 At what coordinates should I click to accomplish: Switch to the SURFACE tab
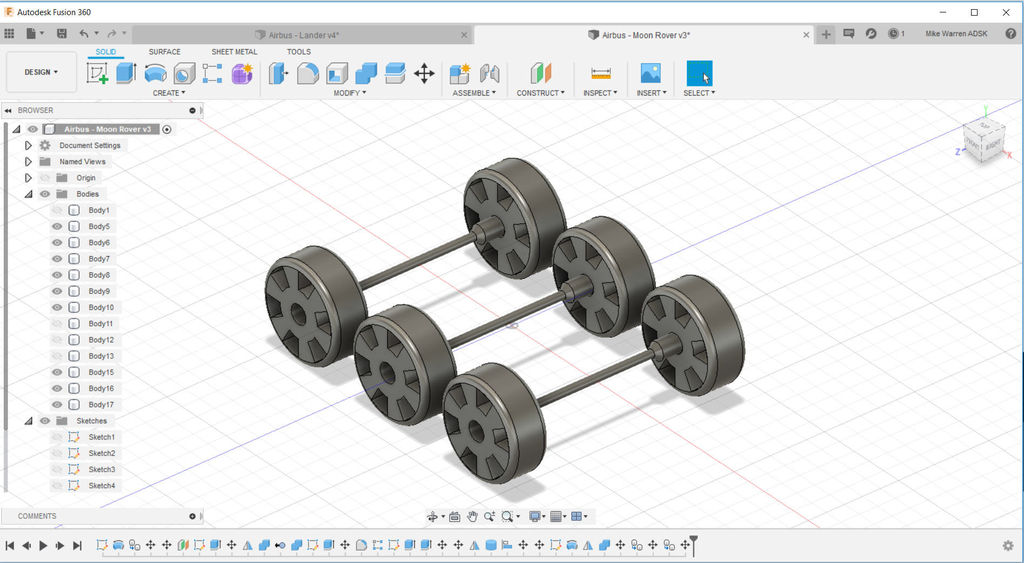coord(165,52)
